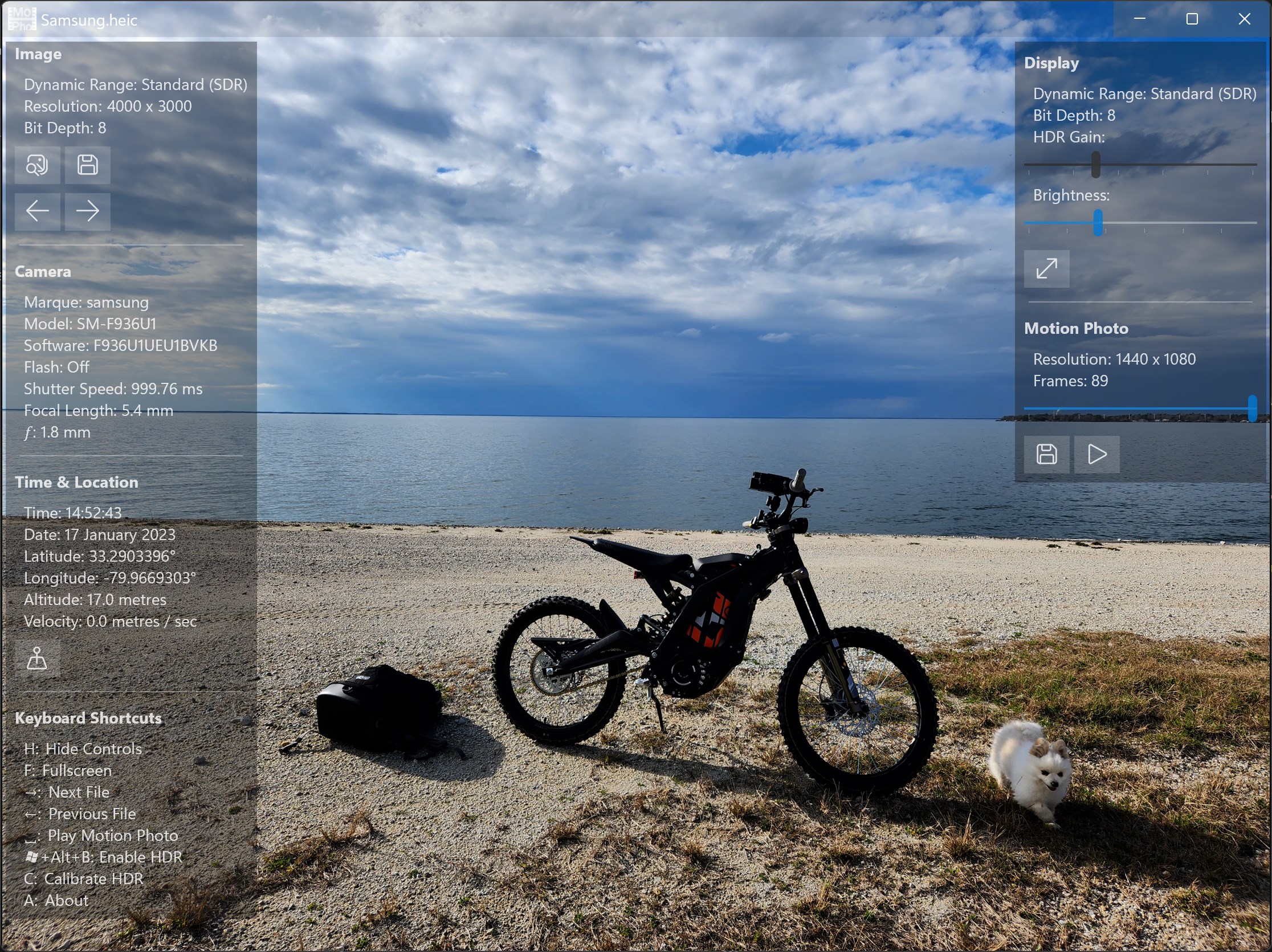1272x952 pixels.
Task: Go to previous file with left arrow
Action: tap(38, 211)
